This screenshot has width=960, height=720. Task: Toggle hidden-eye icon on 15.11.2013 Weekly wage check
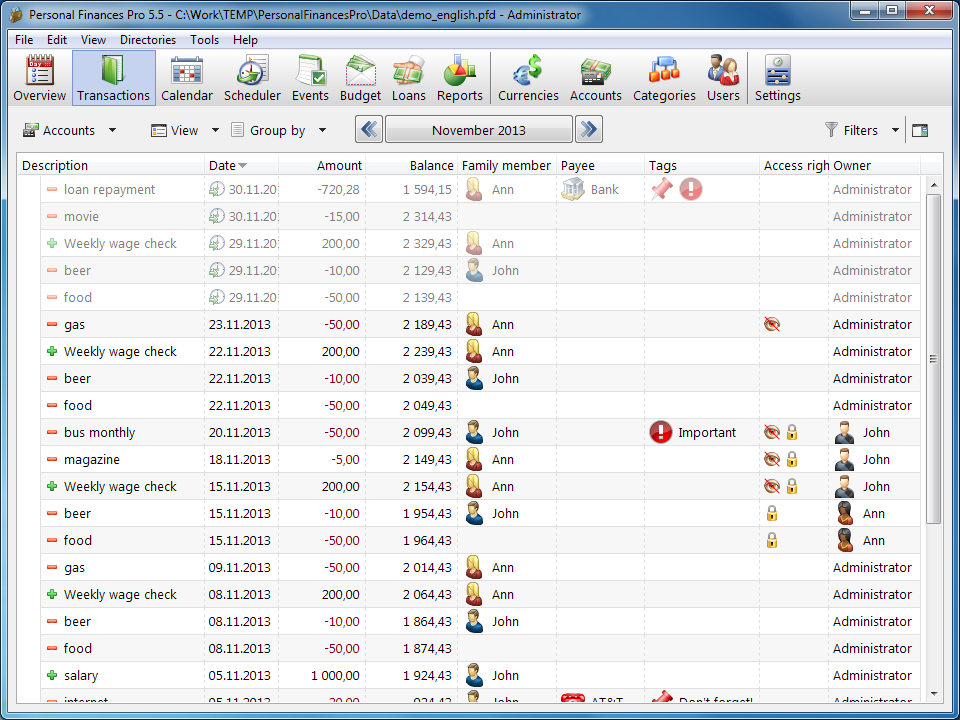(x=772, y=486)
